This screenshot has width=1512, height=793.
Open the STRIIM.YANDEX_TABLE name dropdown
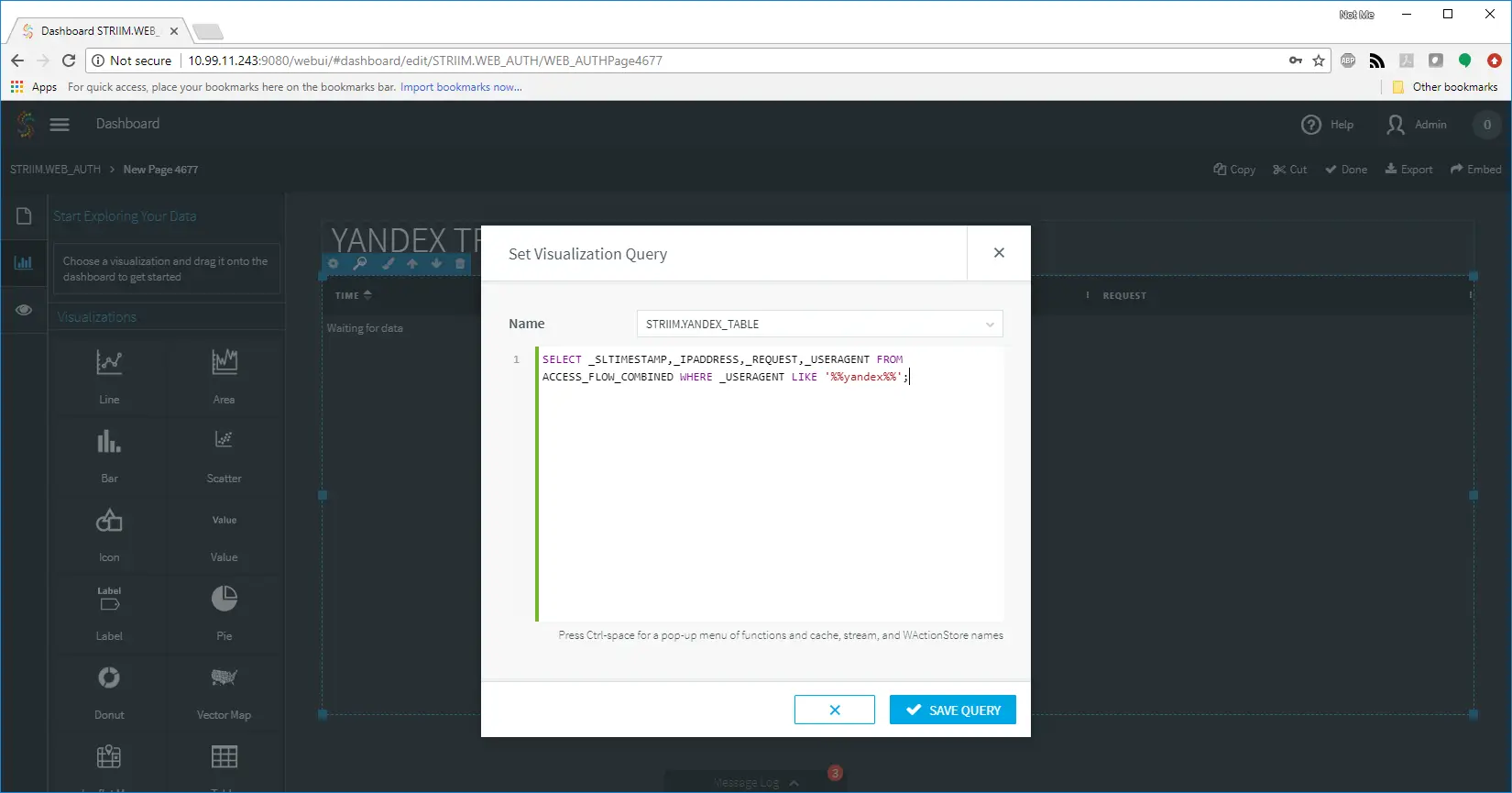coord(819,325)
